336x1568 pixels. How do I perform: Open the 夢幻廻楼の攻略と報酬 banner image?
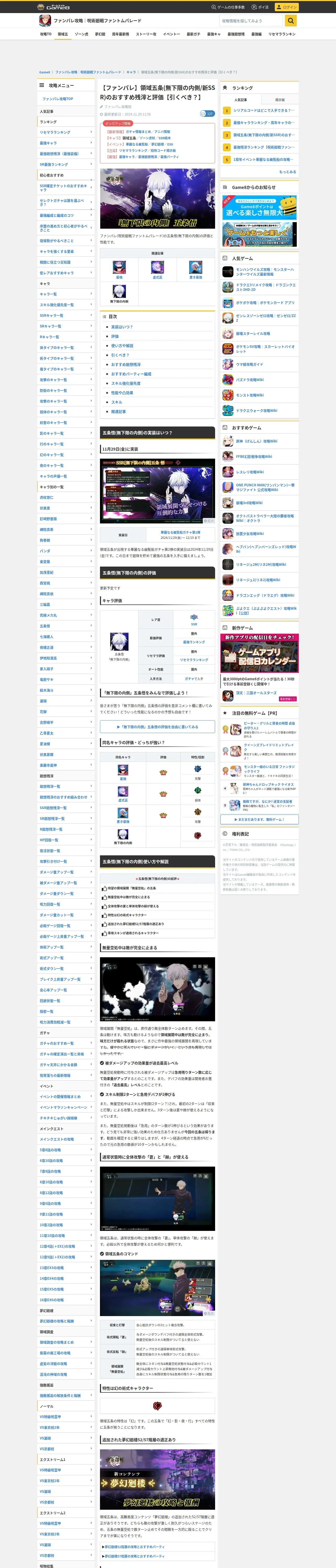click(x=157, y=1479)
